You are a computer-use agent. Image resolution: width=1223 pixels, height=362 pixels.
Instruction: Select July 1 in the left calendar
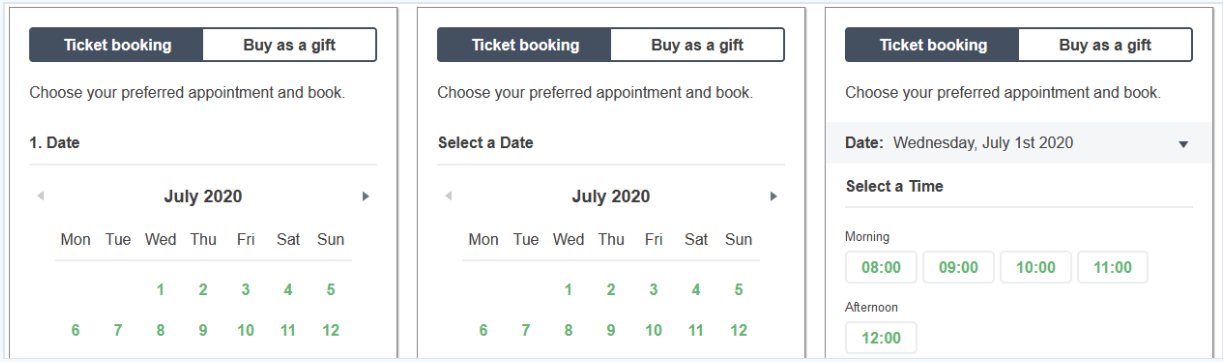click(x=160, y=290)
